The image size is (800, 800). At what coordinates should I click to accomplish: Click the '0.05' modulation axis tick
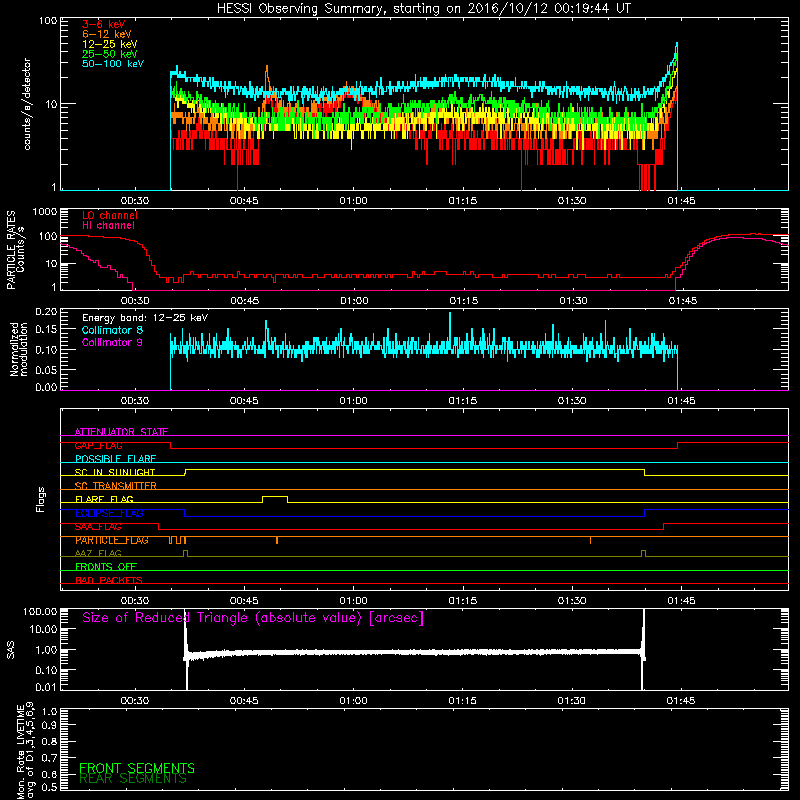45,369
